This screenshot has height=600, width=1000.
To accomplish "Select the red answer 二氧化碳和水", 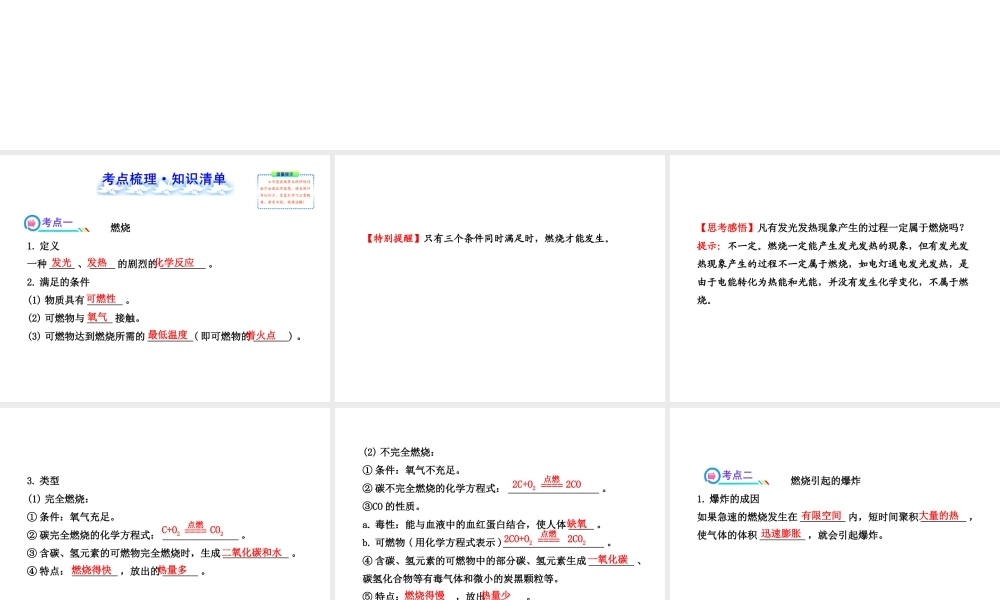I will click(252, 552).
